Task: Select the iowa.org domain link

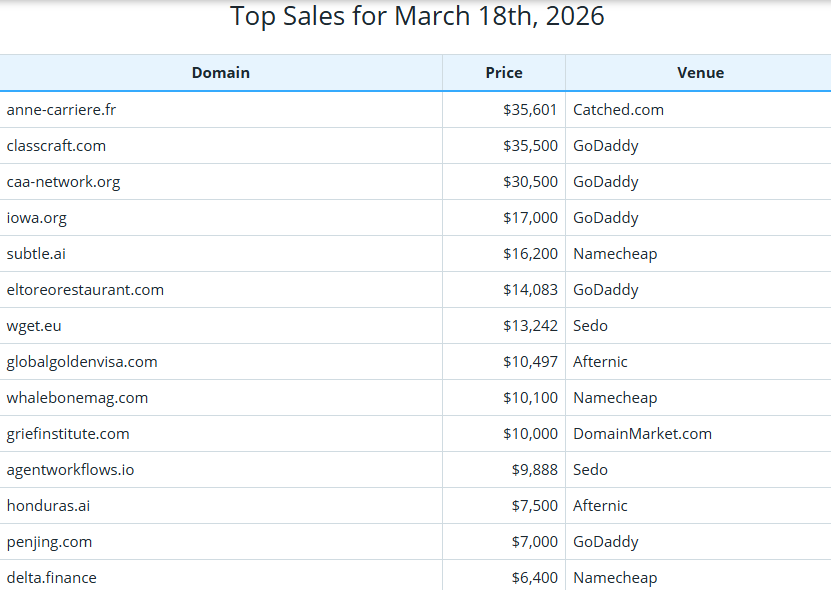Action: point(37,217)
